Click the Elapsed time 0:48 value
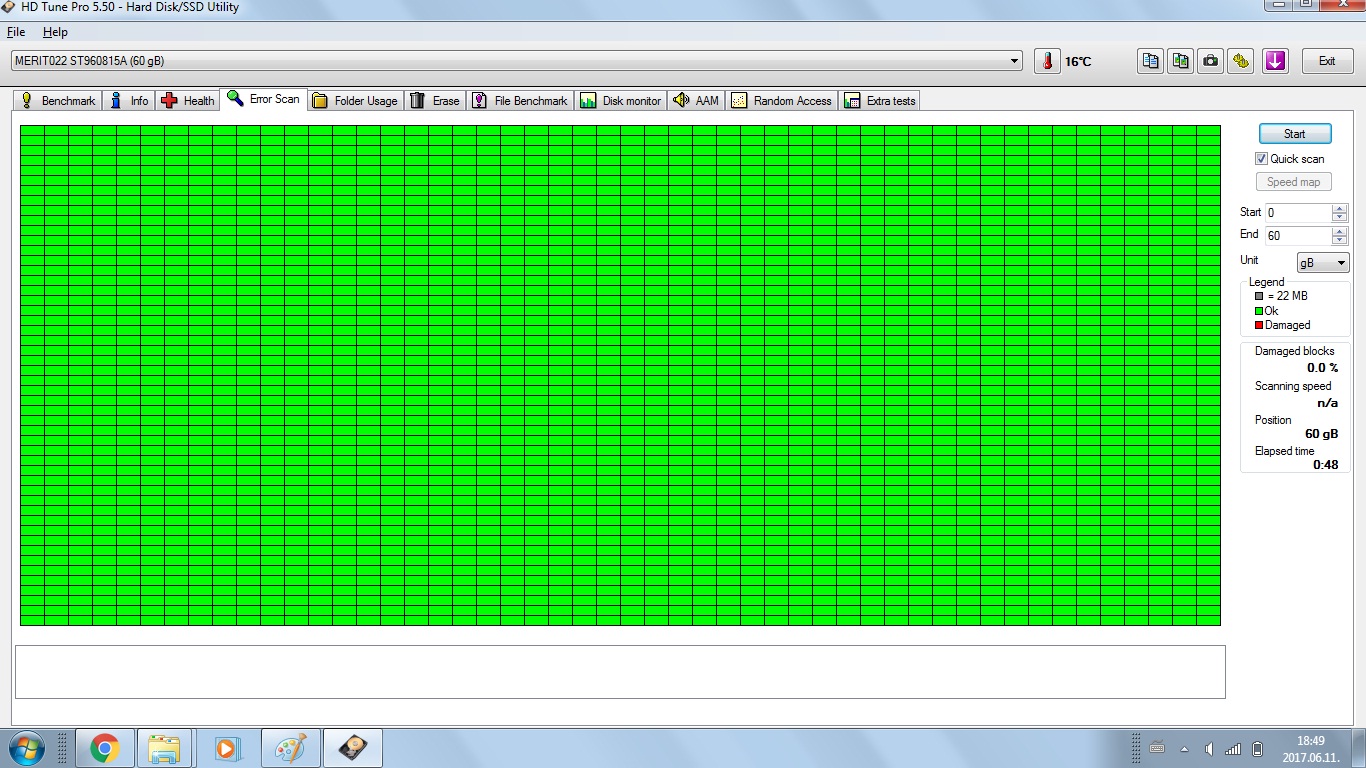Image resolution: width=1366 pixels, height=768 pixels. click(1325, 465)
